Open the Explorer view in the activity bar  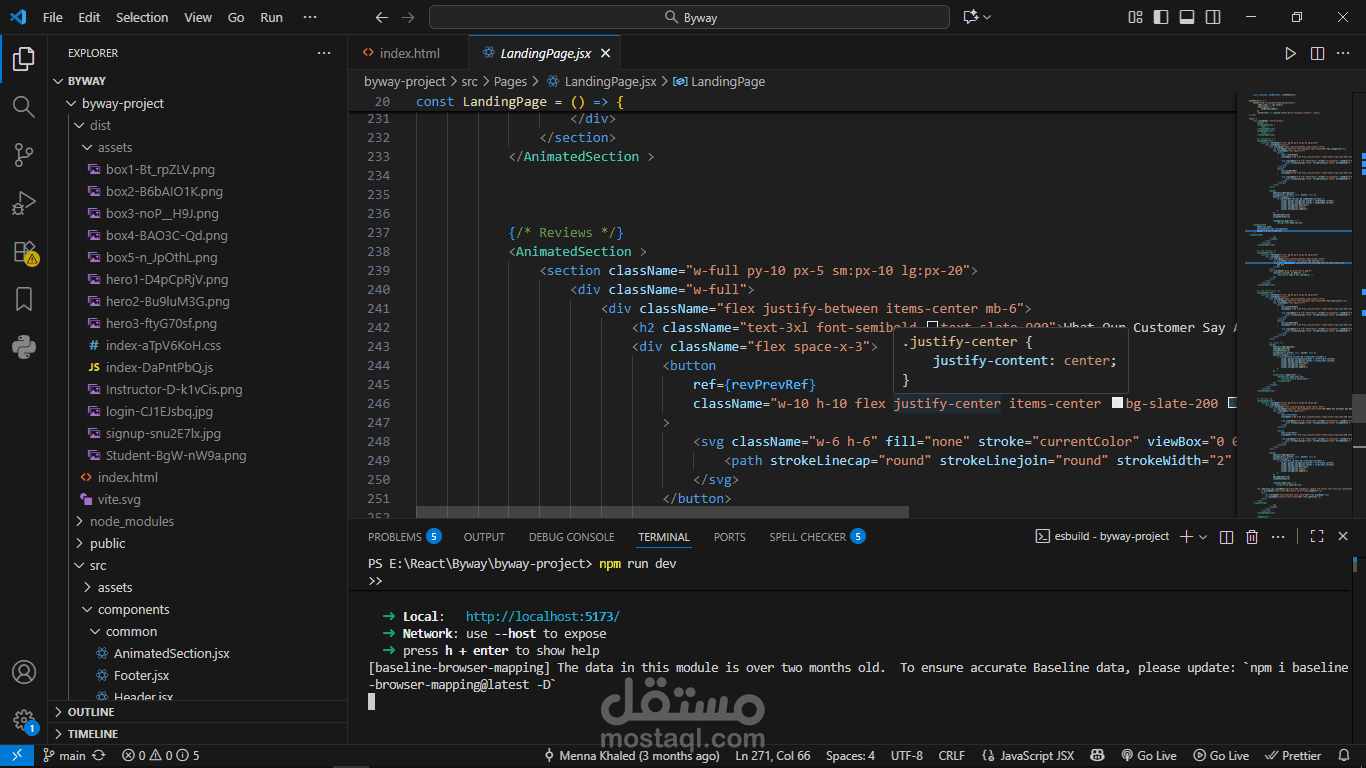(x=24, y=58)
